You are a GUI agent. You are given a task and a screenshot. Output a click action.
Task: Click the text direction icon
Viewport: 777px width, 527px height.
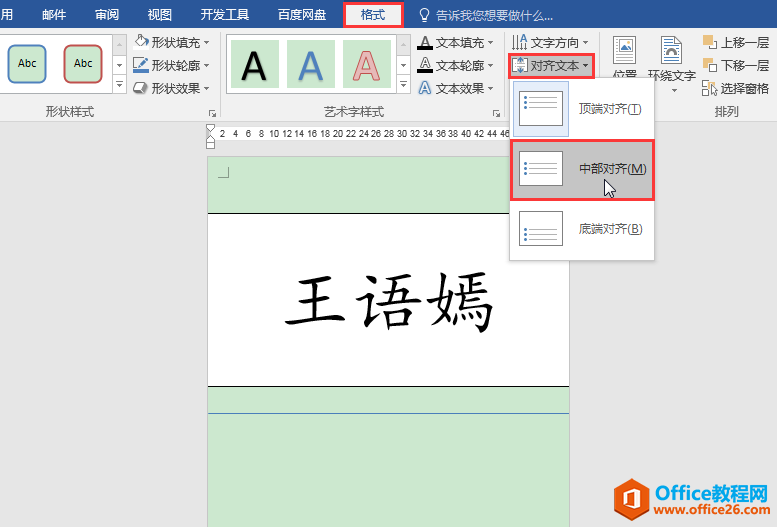[519, 43]
